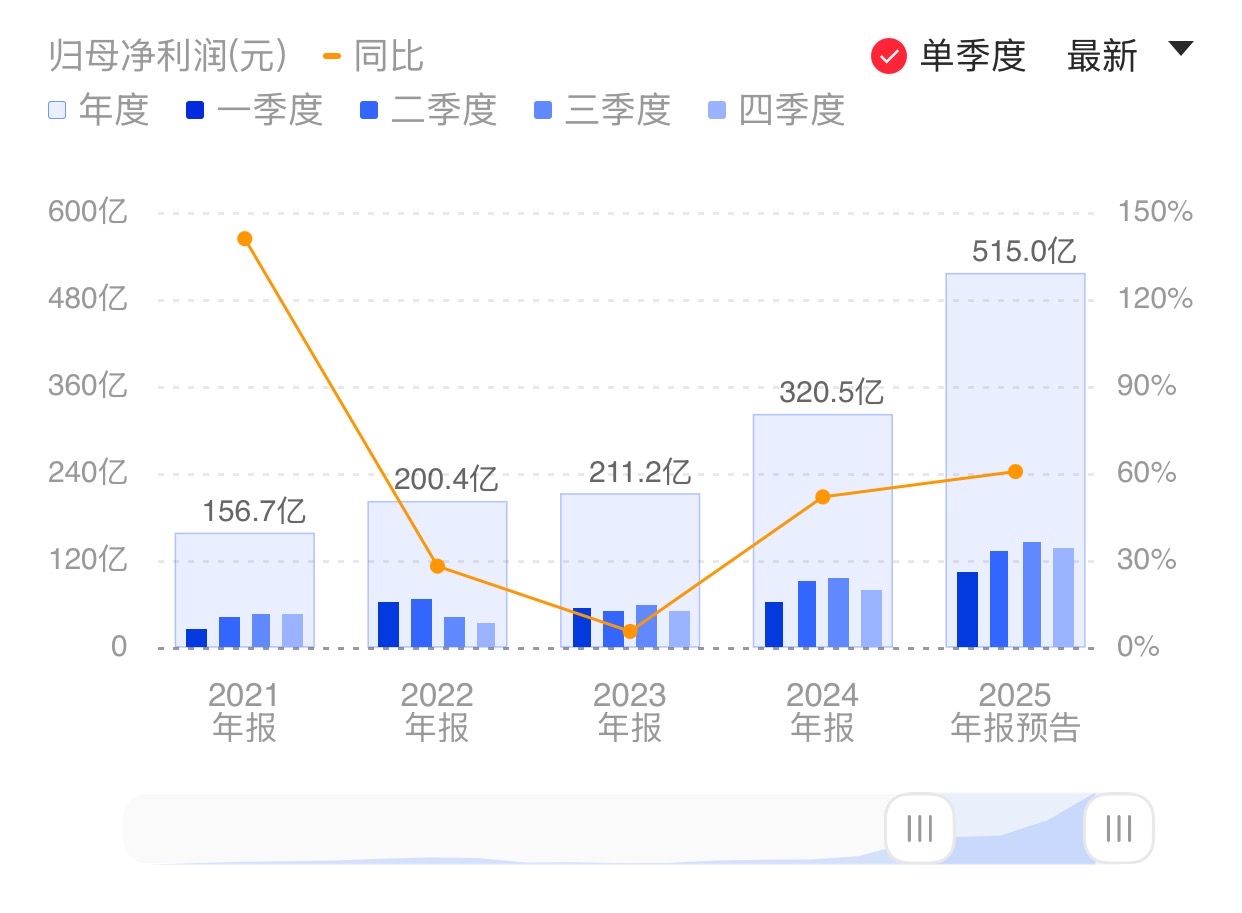The image size is (1242, 913).
Task: Click the 2025 fourth quarter bar
Action: 1063,597
